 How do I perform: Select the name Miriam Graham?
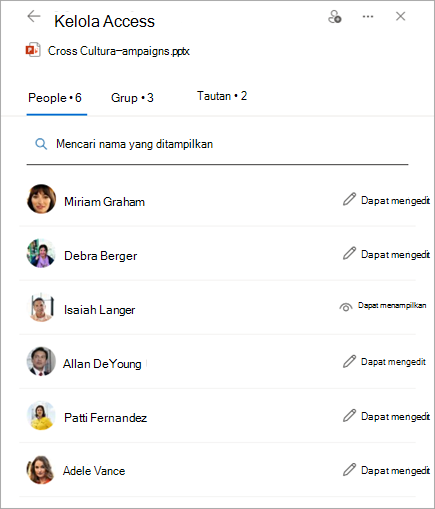pyautogui.click(x=105, y=202)
